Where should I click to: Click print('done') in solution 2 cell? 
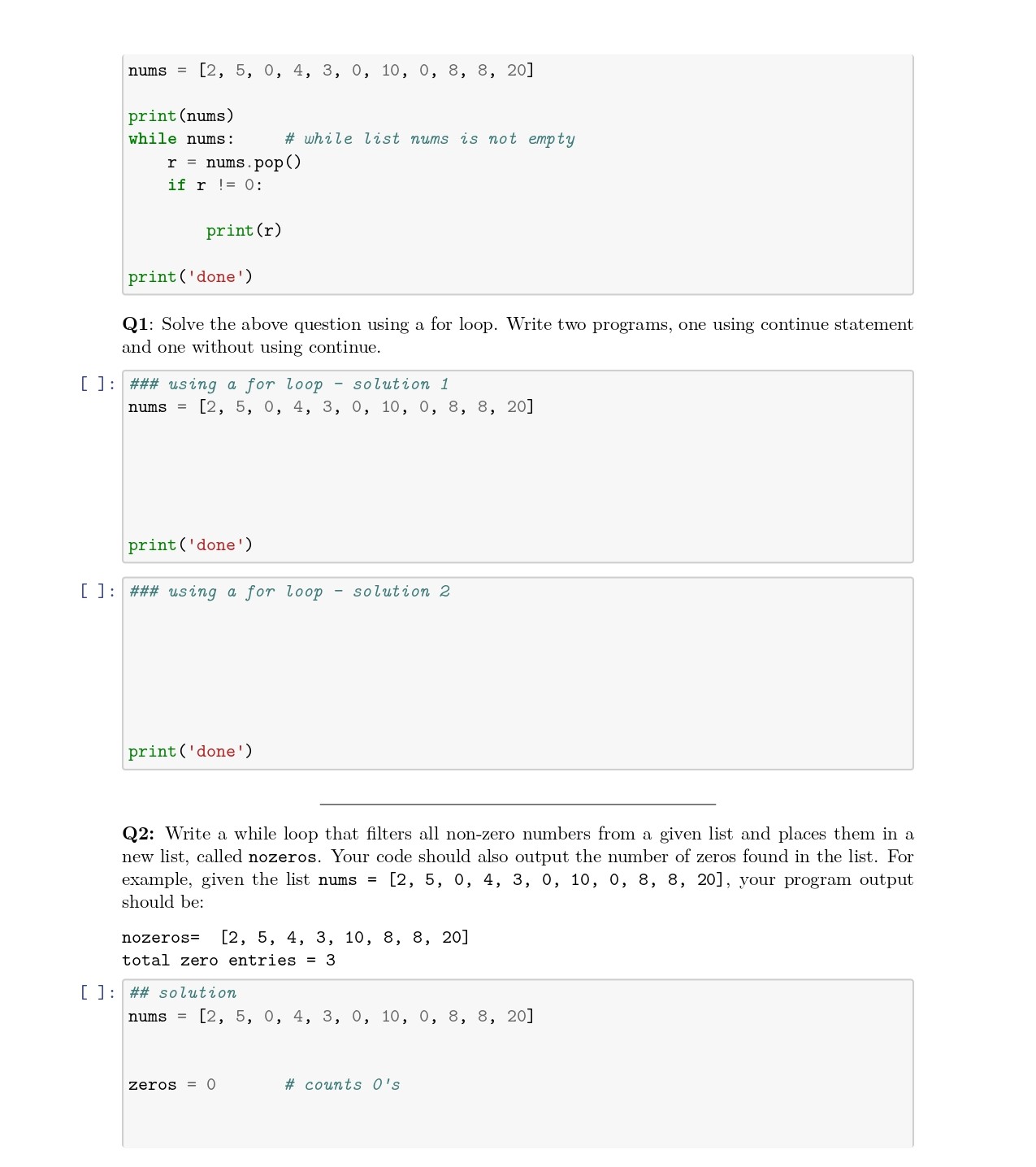pyautogui.click(x=190, y=752)
